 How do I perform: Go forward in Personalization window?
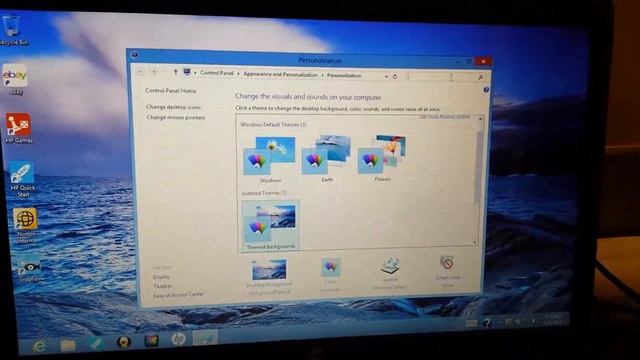click(154, 72)
